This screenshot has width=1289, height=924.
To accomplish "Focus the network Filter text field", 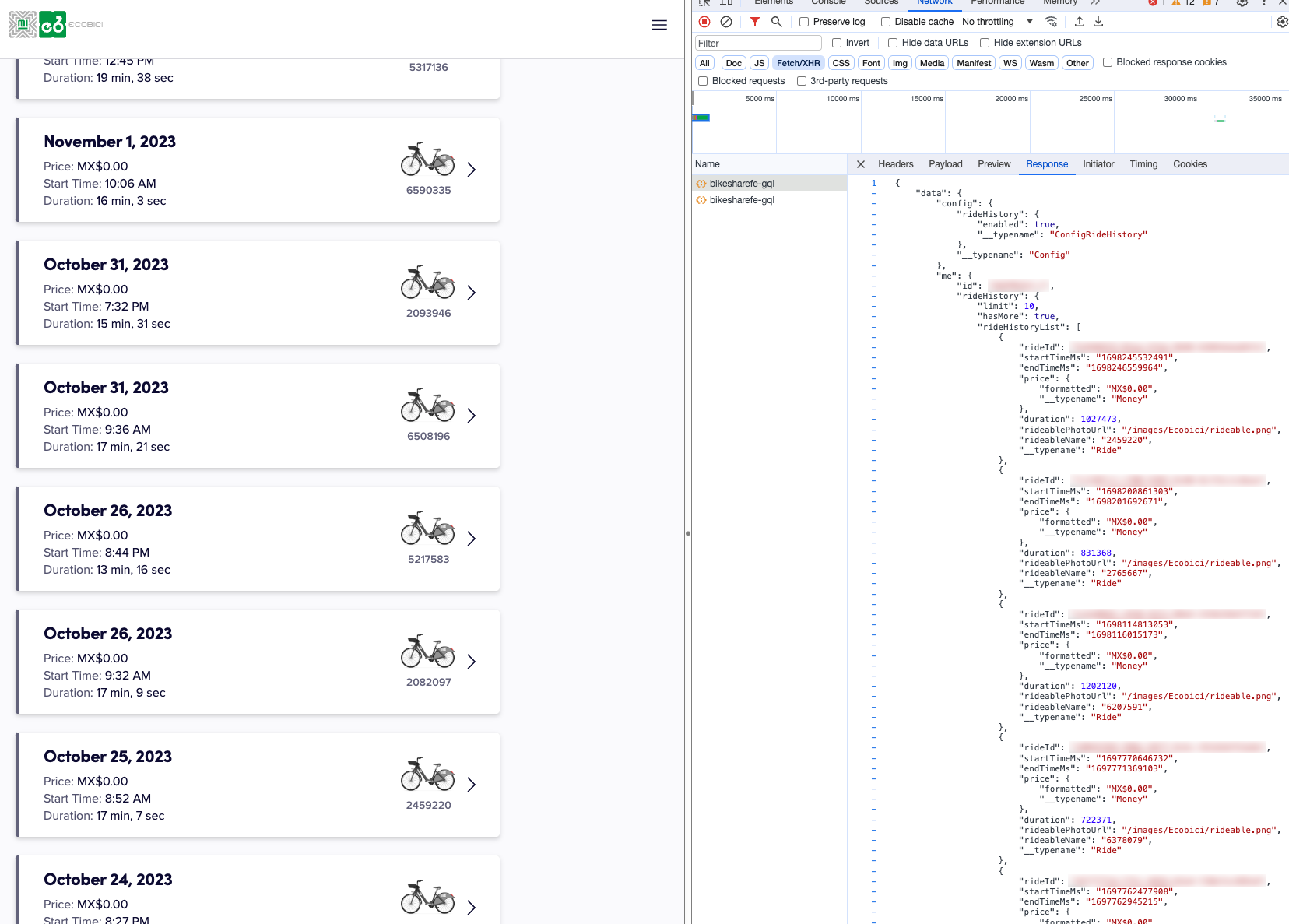I will coord(758,43).
